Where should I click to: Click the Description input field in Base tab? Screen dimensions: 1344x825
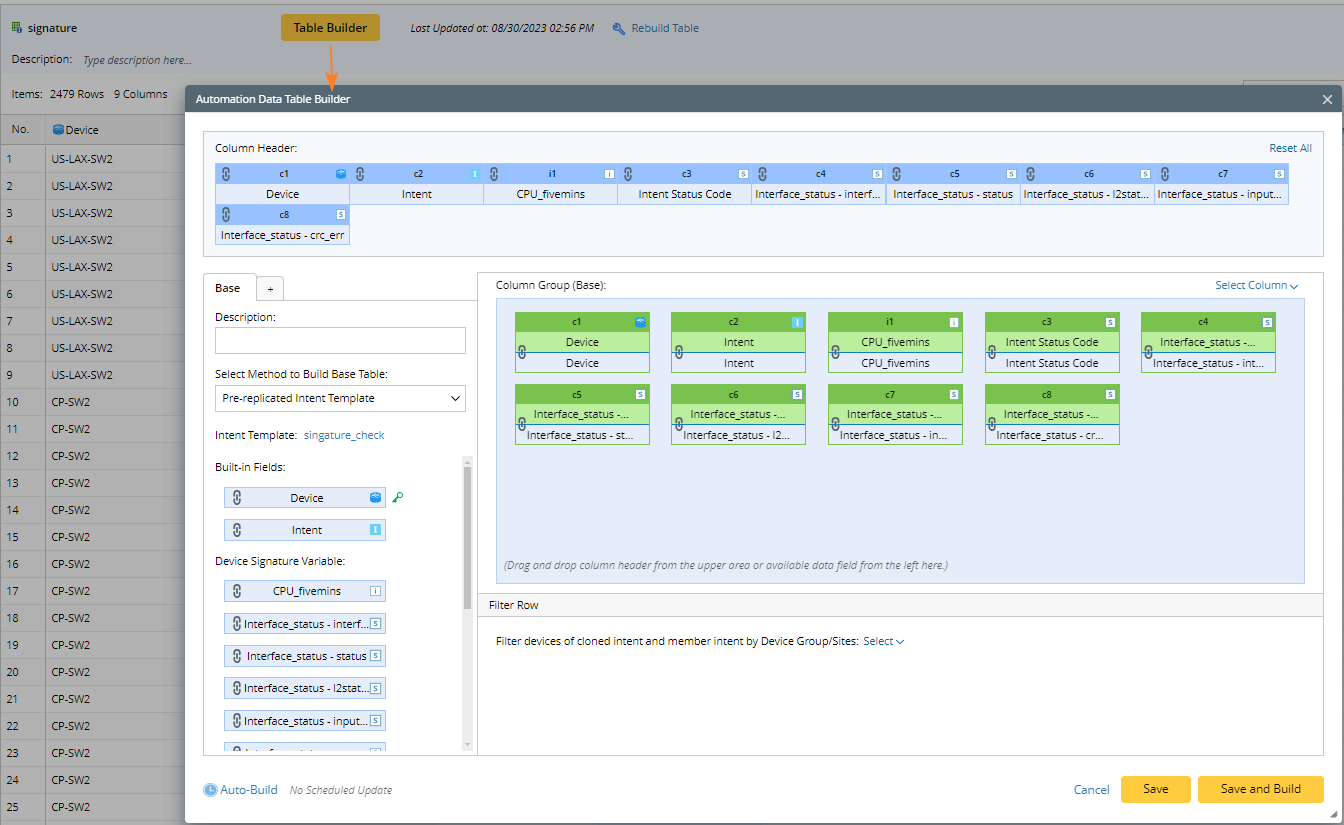340,341
